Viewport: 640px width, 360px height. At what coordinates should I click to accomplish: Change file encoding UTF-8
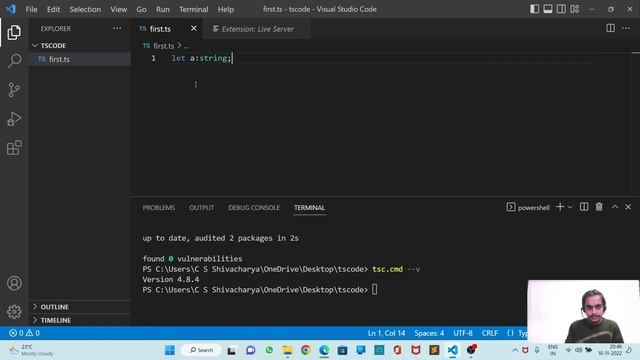[x=463, y=333]
